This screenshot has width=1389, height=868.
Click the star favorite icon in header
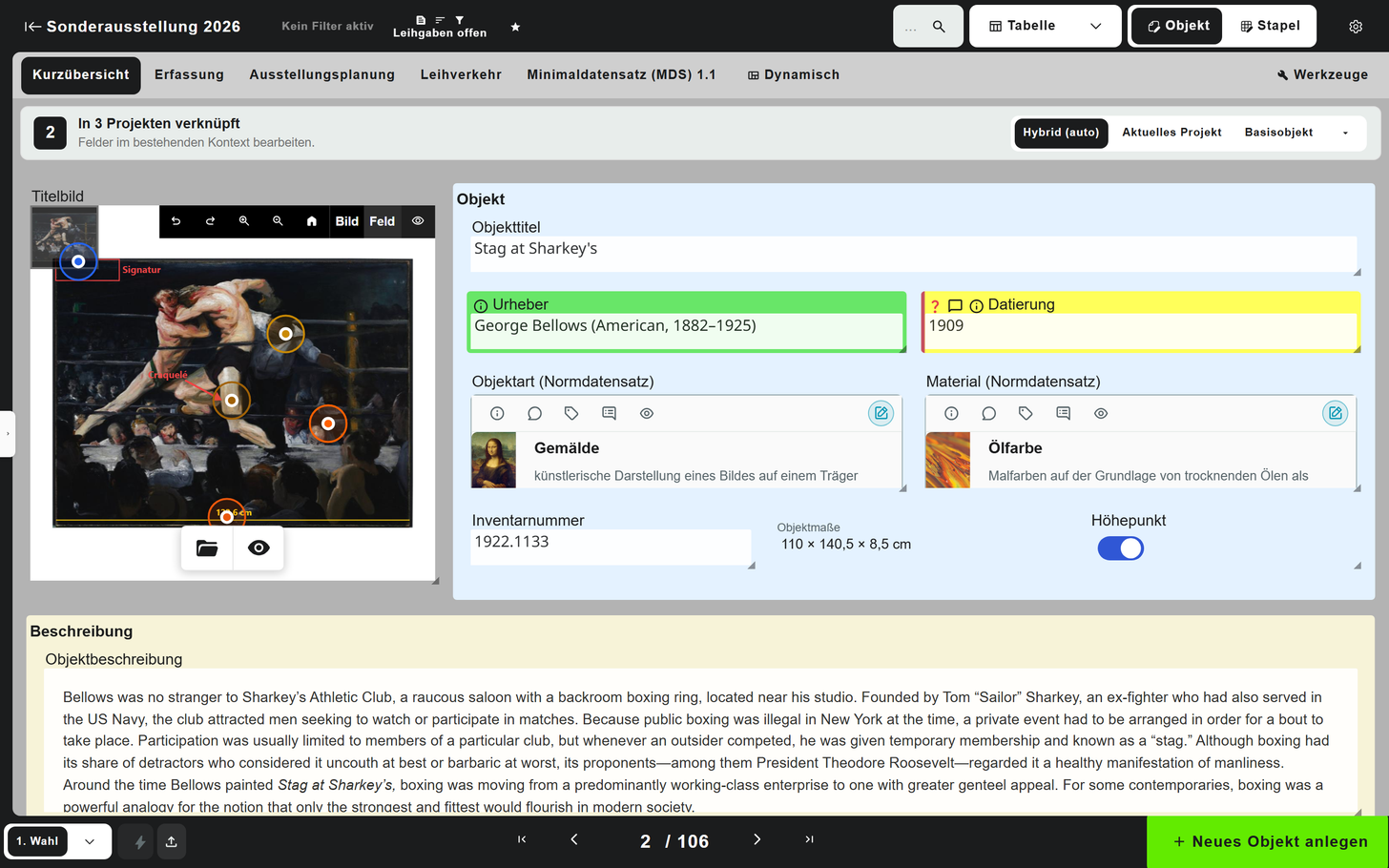point(515,27)
